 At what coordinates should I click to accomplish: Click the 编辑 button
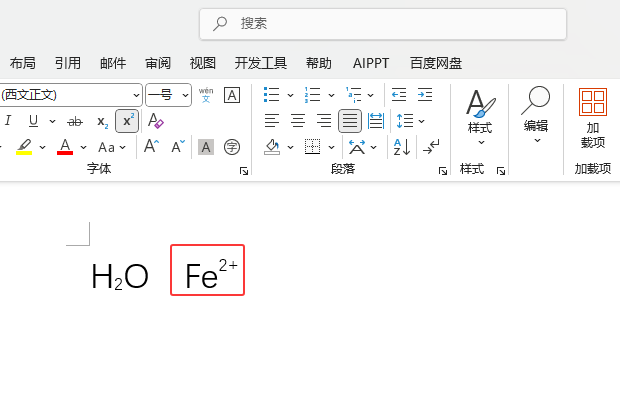tap(536, 113)
